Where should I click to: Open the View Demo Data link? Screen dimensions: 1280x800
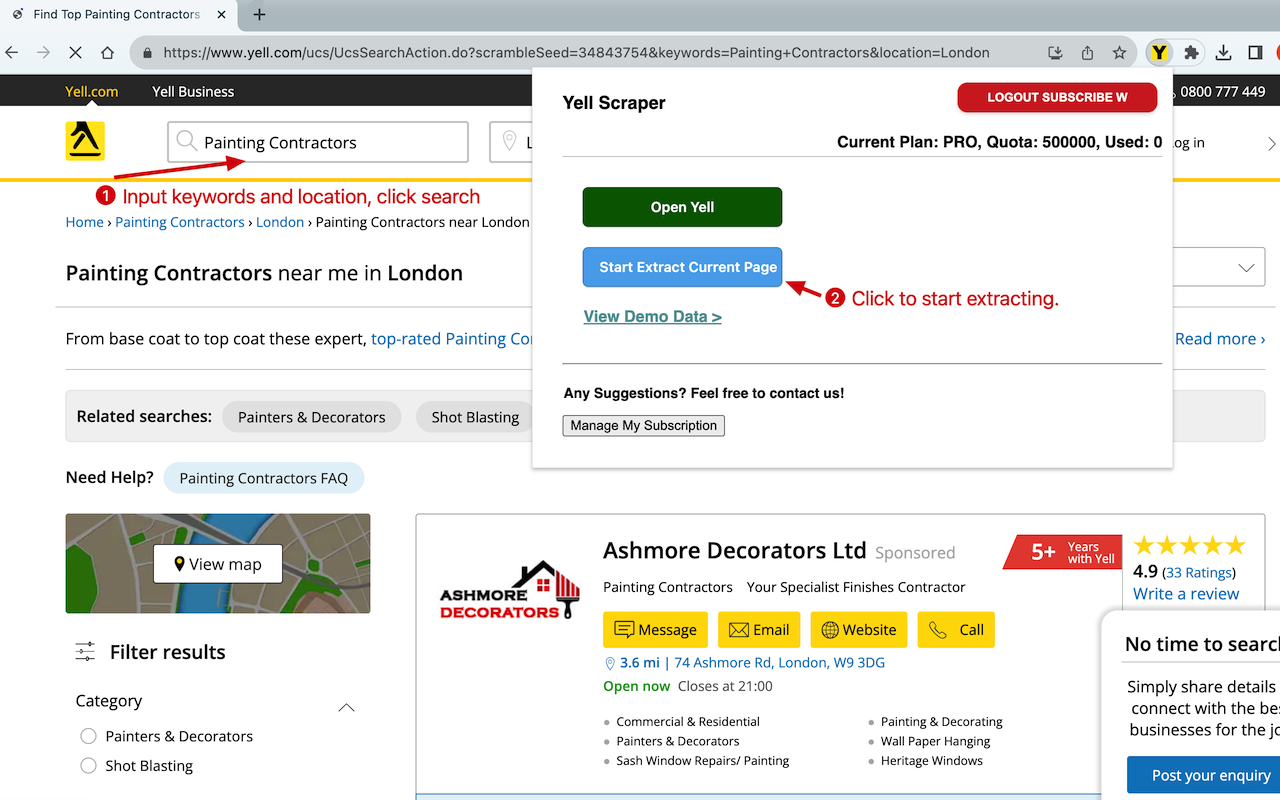[652, 317]
